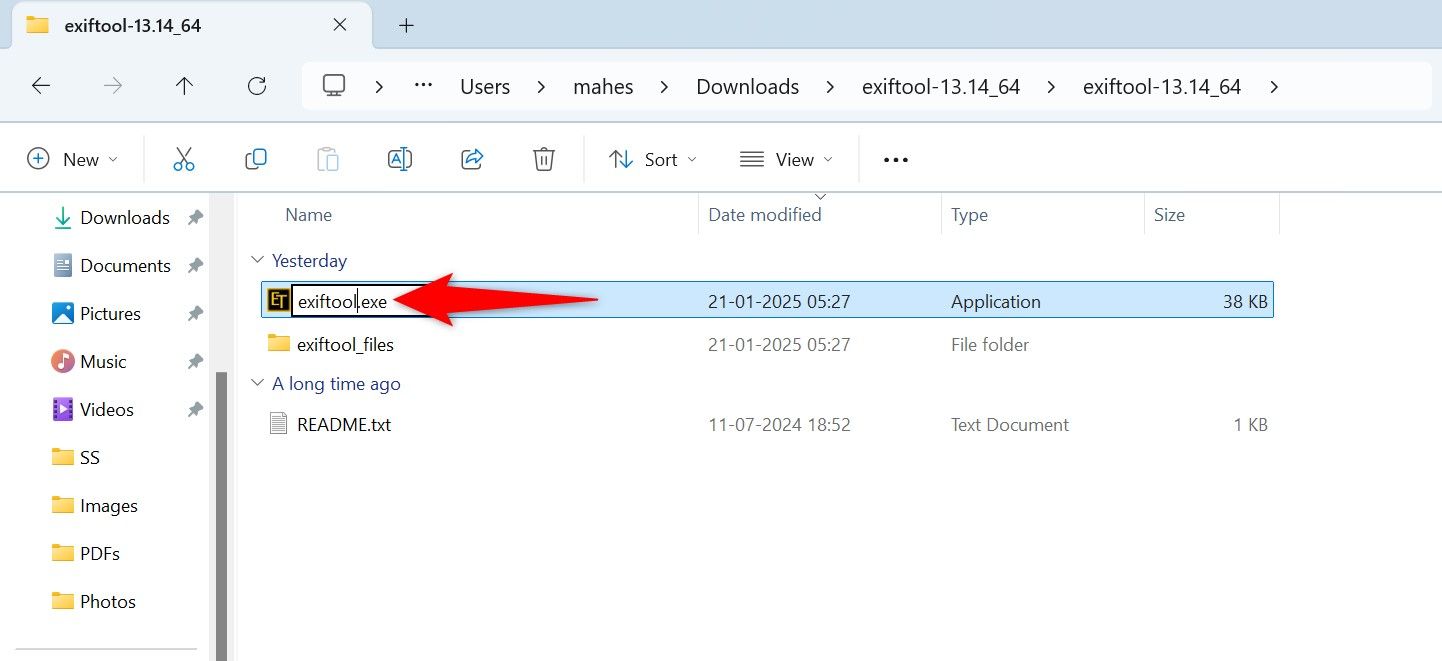The image size is (1442, 661).
Task: Open the See more three-dots menu
Action: [896, 160]
